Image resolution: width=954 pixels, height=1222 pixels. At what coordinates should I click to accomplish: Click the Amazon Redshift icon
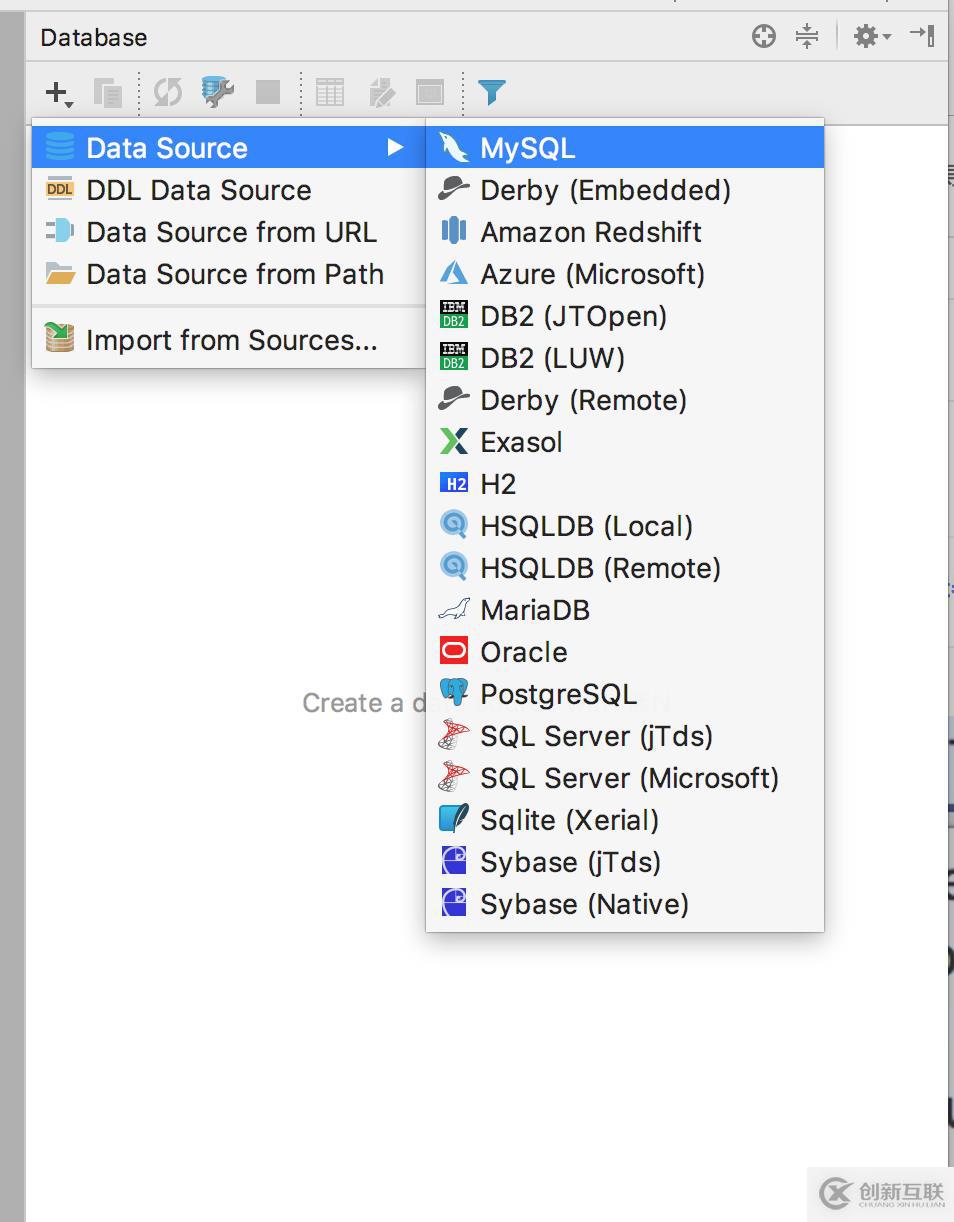pos(454,232)
